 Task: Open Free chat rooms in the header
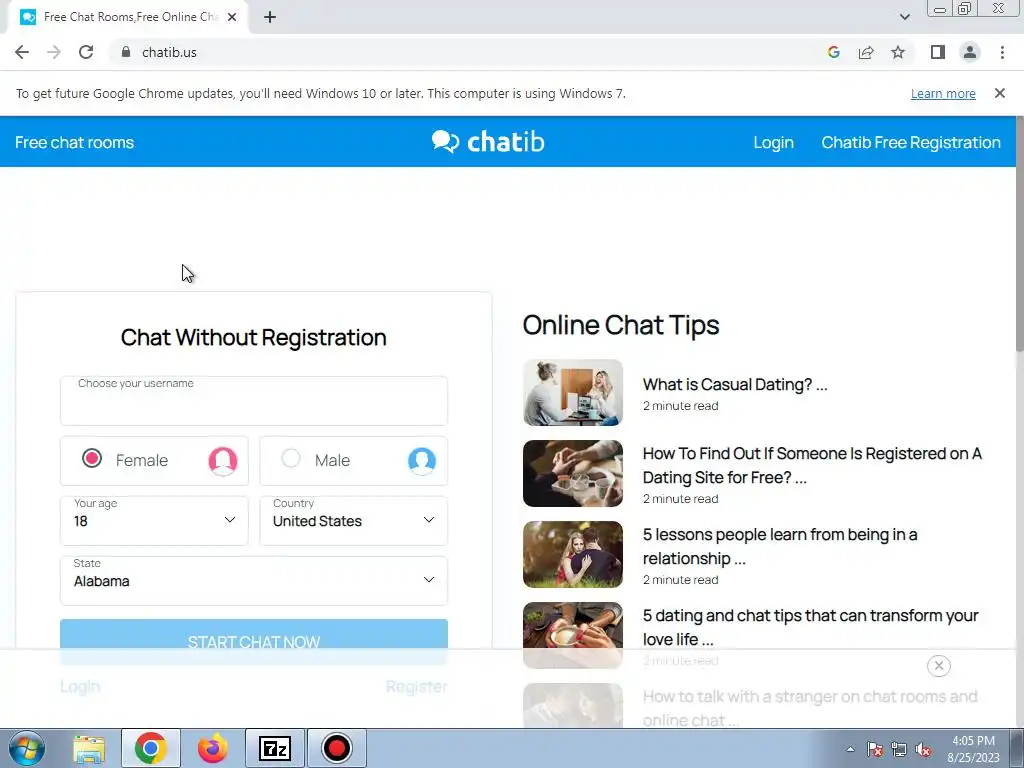click(x=74, y=142)
